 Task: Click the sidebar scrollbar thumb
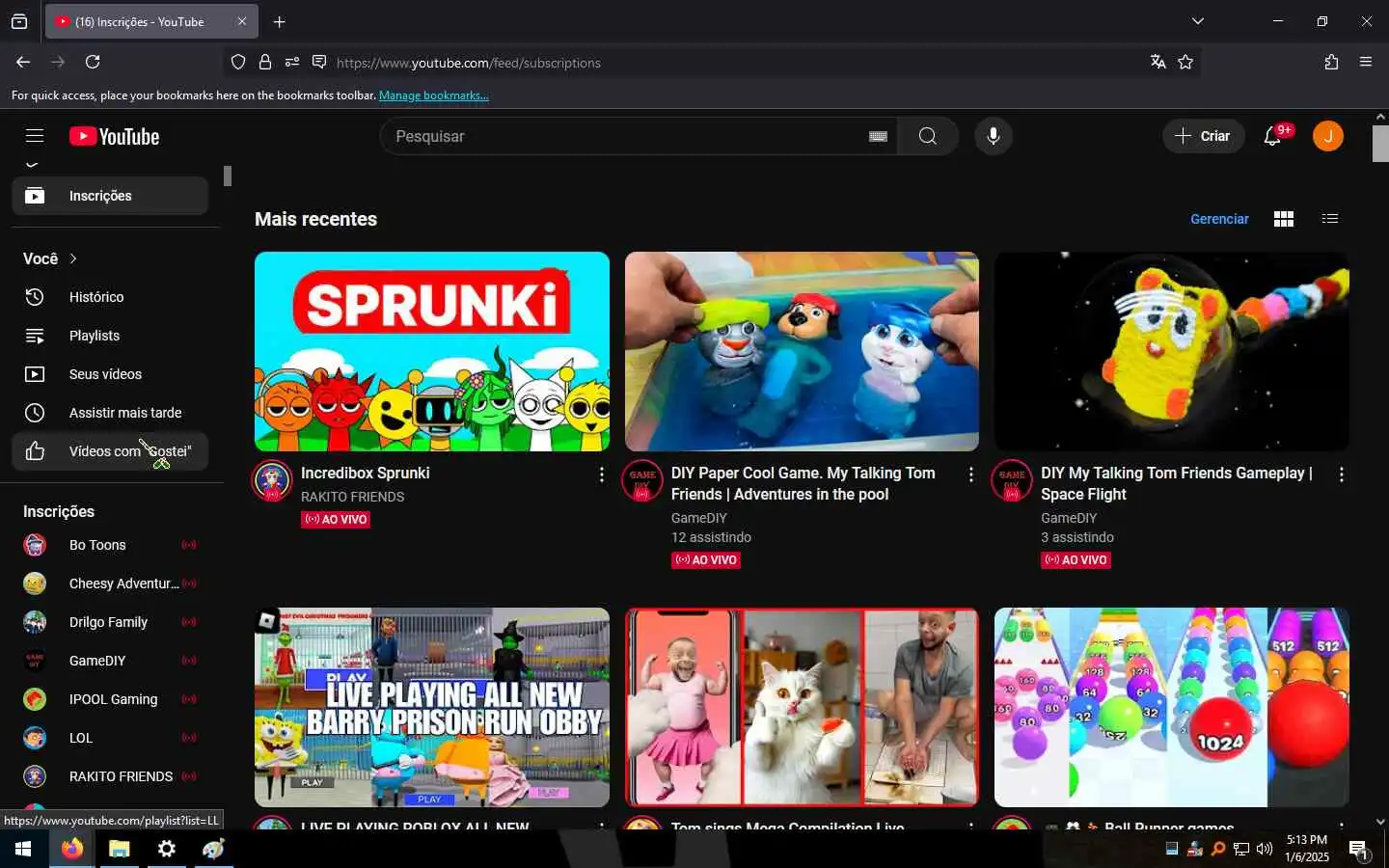[228, 176]
